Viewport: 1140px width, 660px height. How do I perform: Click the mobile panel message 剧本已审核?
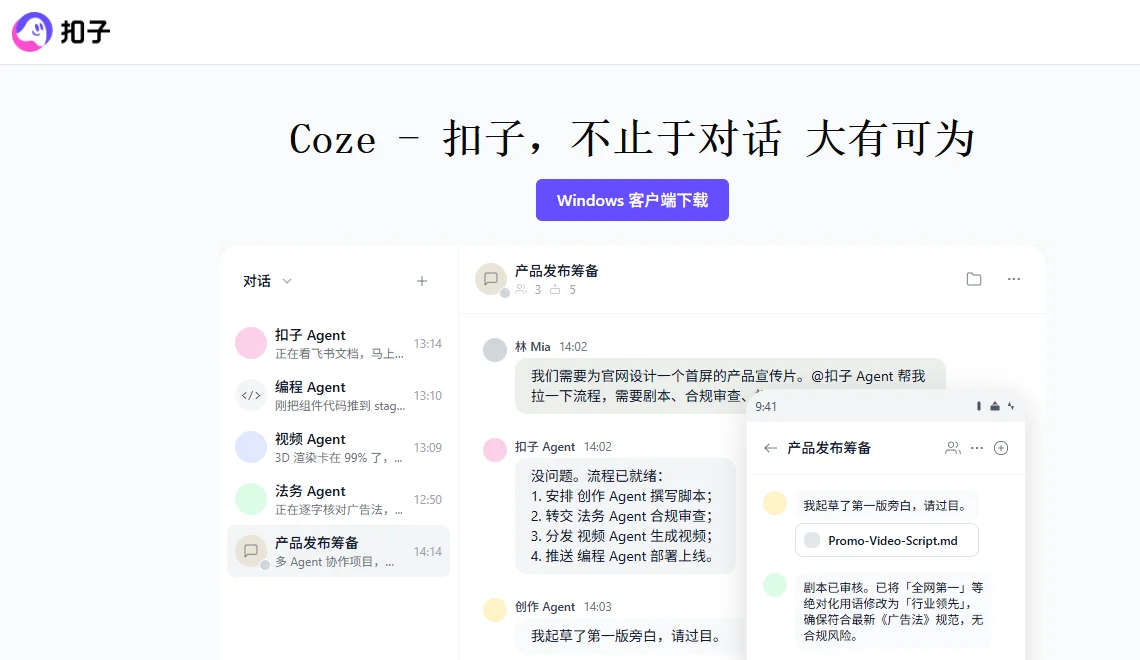pos(893,611)
